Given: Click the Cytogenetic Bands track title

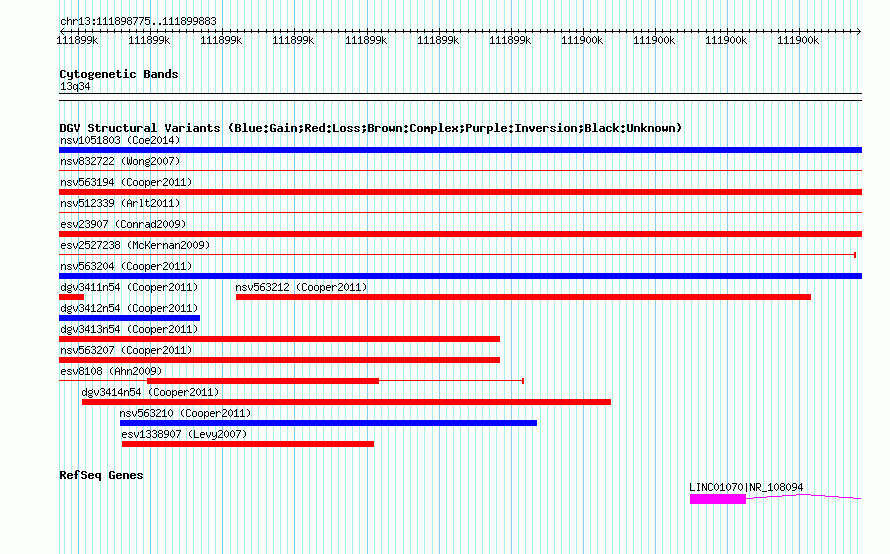Looking at the screenshot, I should pos(119,74).
